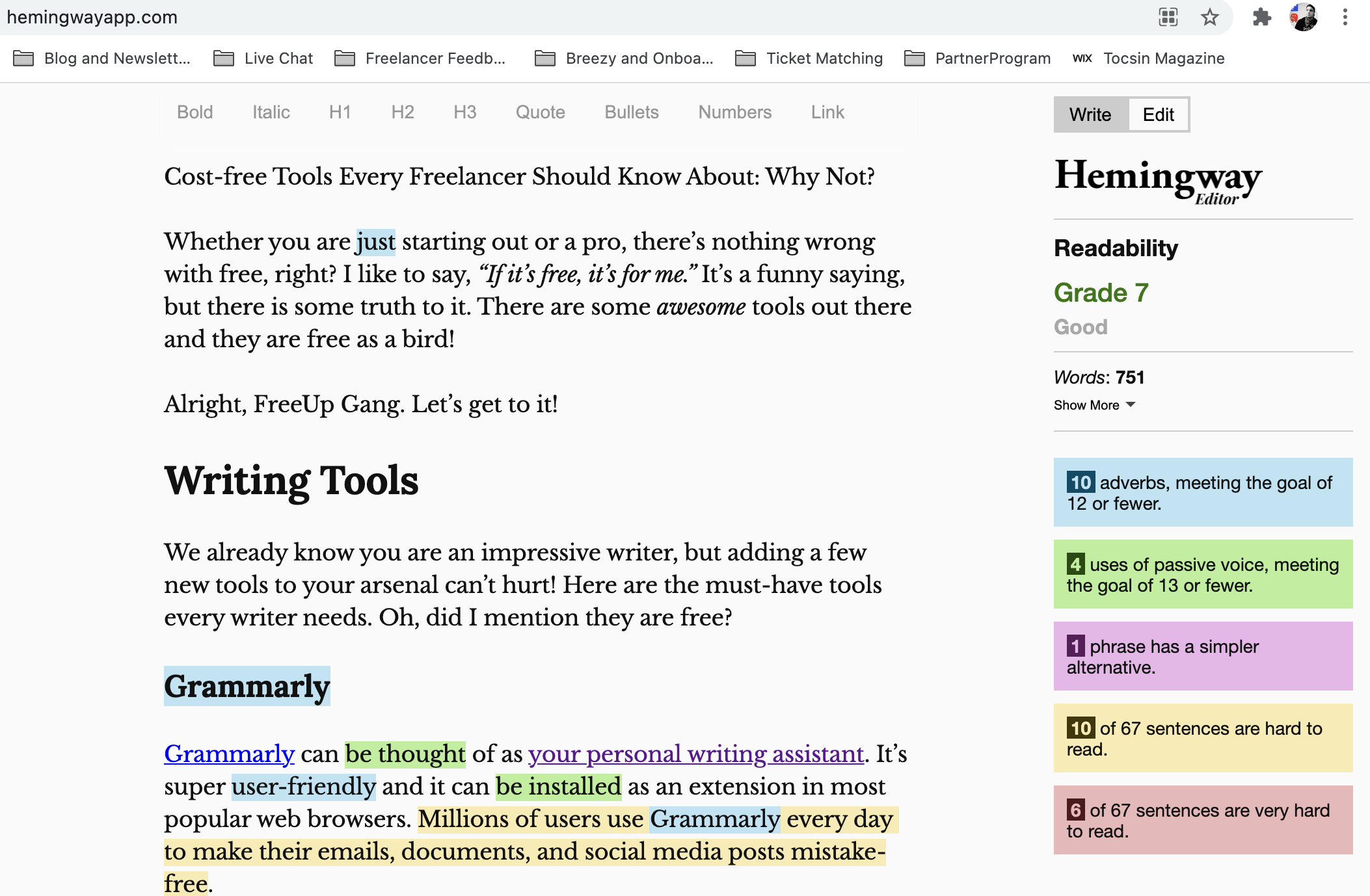
Task: Switch to Edit mode
Action: (1159, 114)
